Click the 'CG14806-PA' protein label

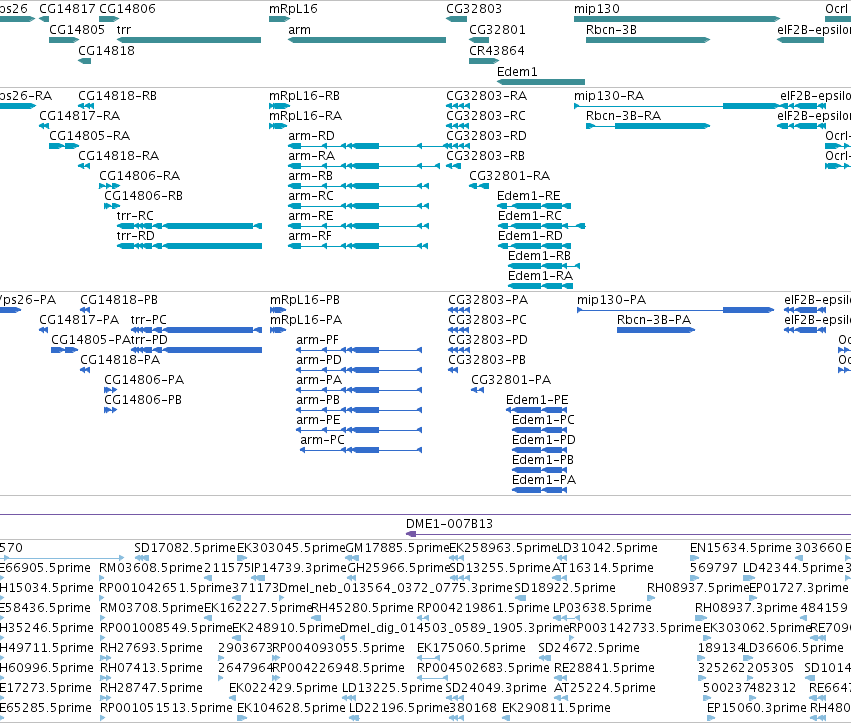tap(144, 380)
